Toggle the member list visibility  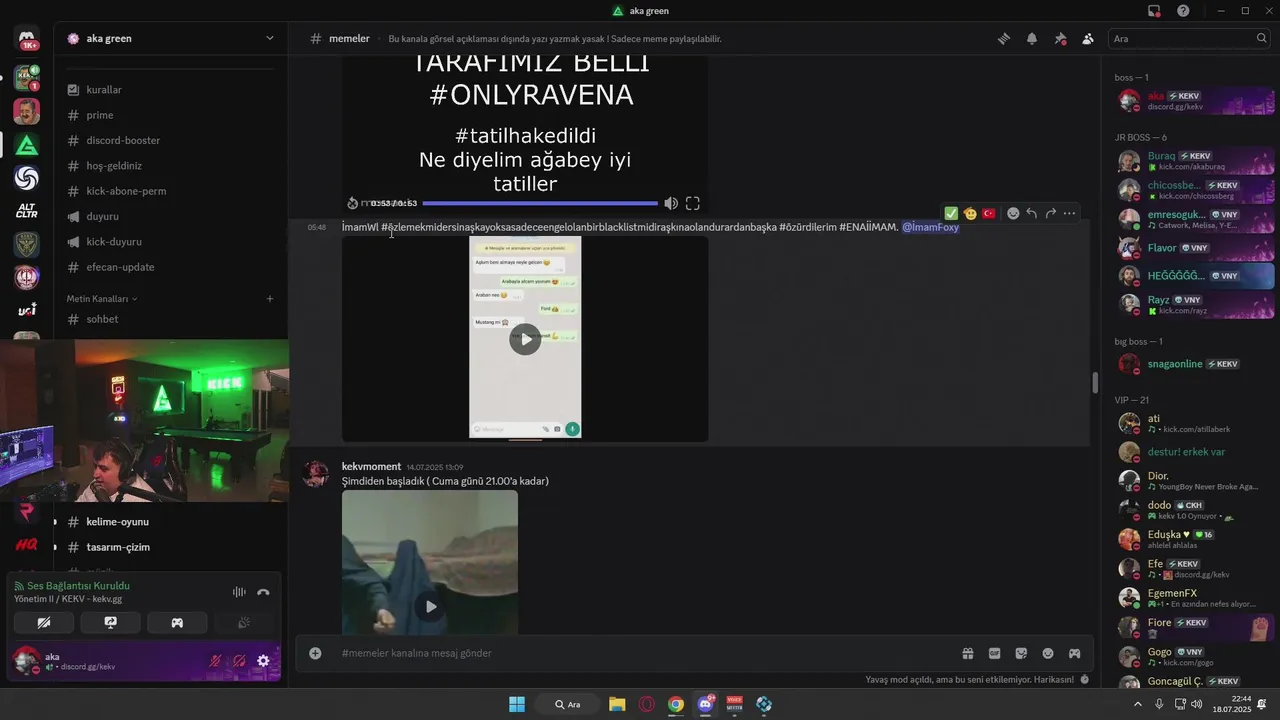(x=1088, y=39)
